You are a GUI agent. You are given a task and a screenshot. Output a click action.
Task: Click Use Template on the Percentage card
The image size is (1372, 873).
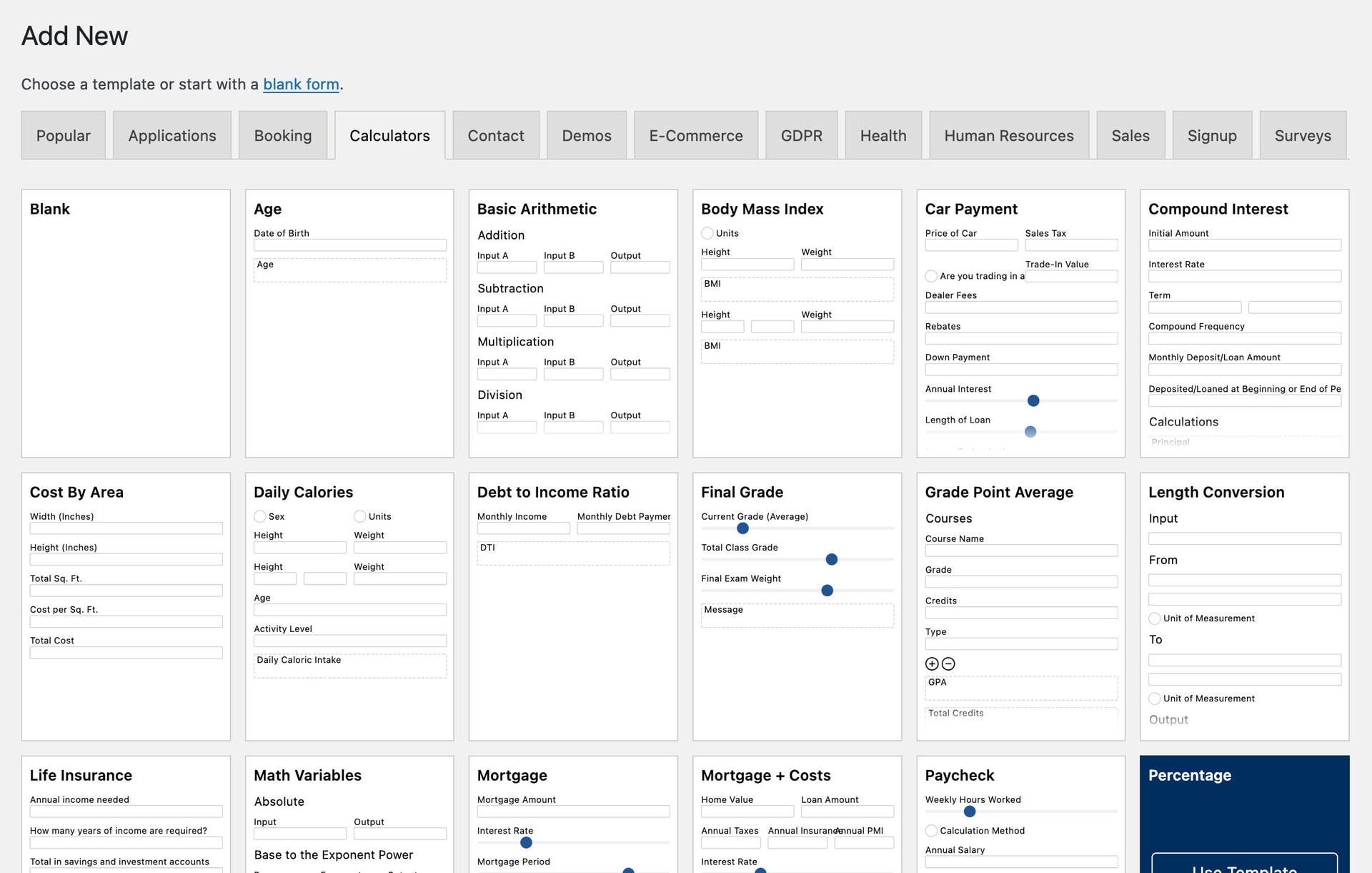click(1243, 867)
